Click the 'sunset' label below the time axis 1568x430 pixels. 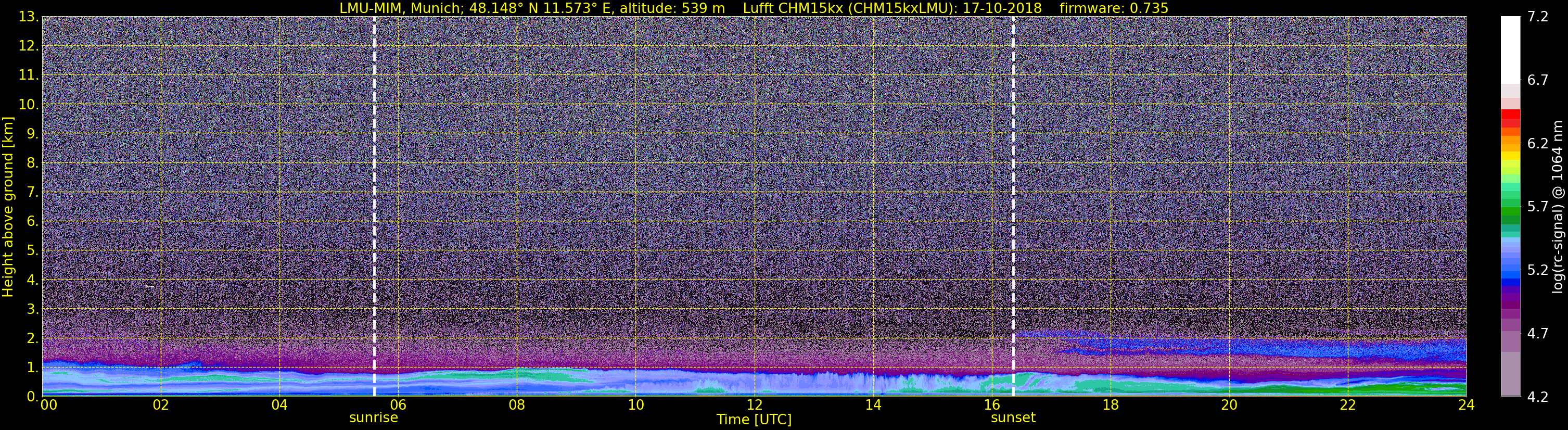pos(1013,418)
